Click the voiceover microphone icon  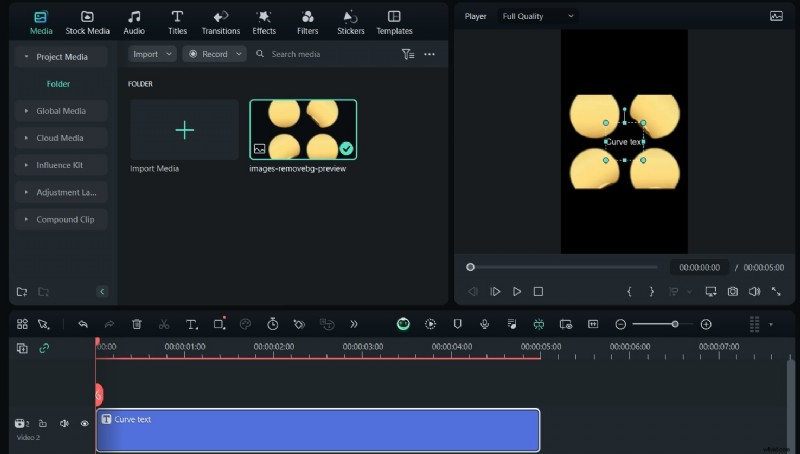(x=484, y=324)
